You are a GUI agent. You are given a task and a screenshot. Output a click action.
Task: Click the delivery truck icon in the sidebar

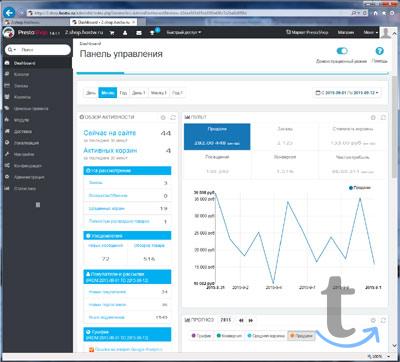(x=7, y=131)
